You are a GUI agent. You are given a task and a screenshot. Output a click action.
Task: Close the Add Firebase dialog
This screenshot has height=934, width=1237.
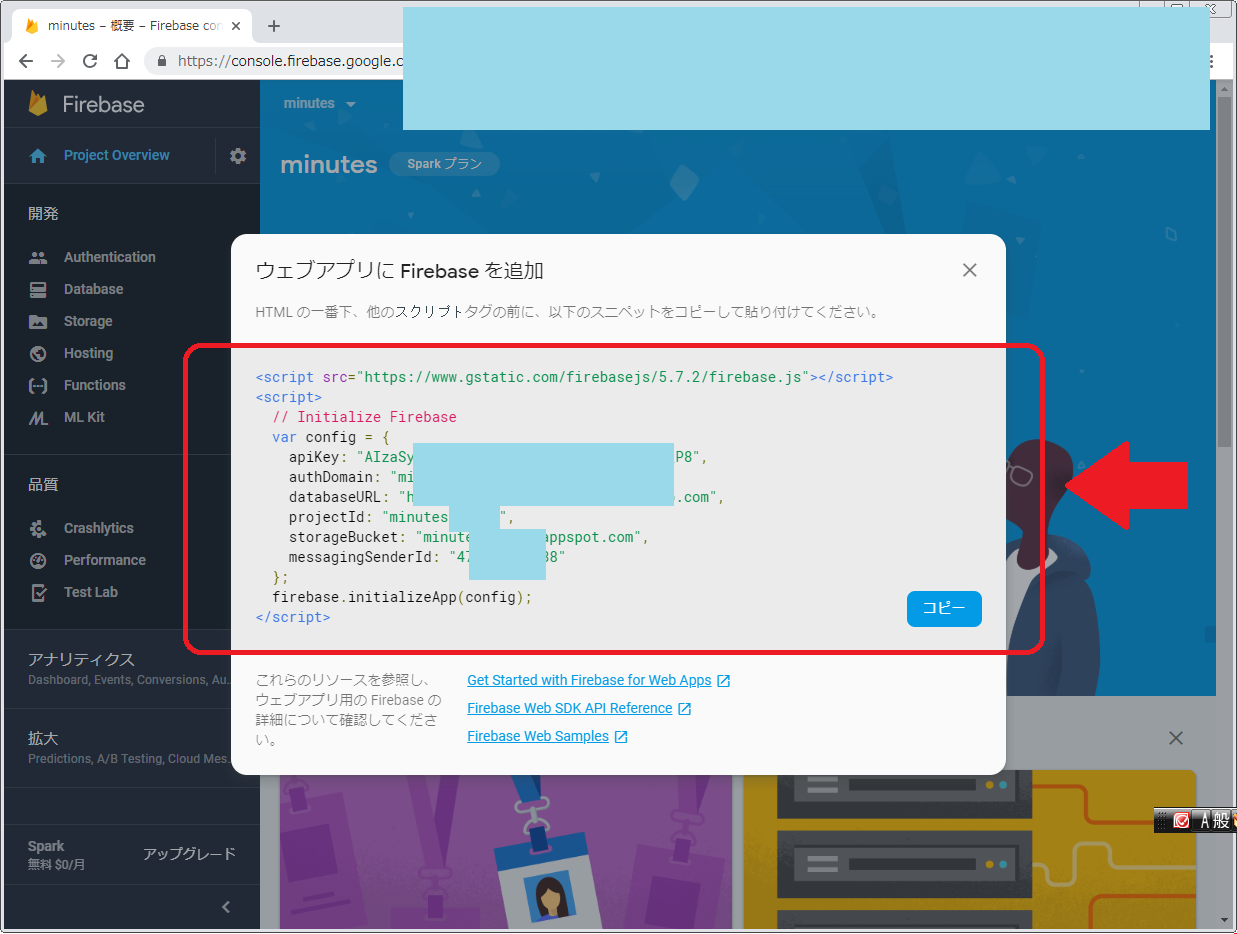point(968,270)
